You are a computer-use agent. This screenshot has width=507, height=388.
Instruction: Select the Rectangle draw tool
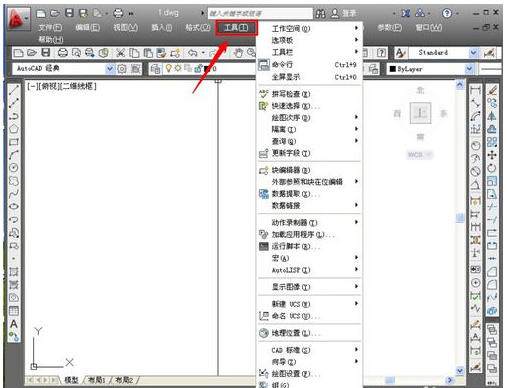coord(14,142)
